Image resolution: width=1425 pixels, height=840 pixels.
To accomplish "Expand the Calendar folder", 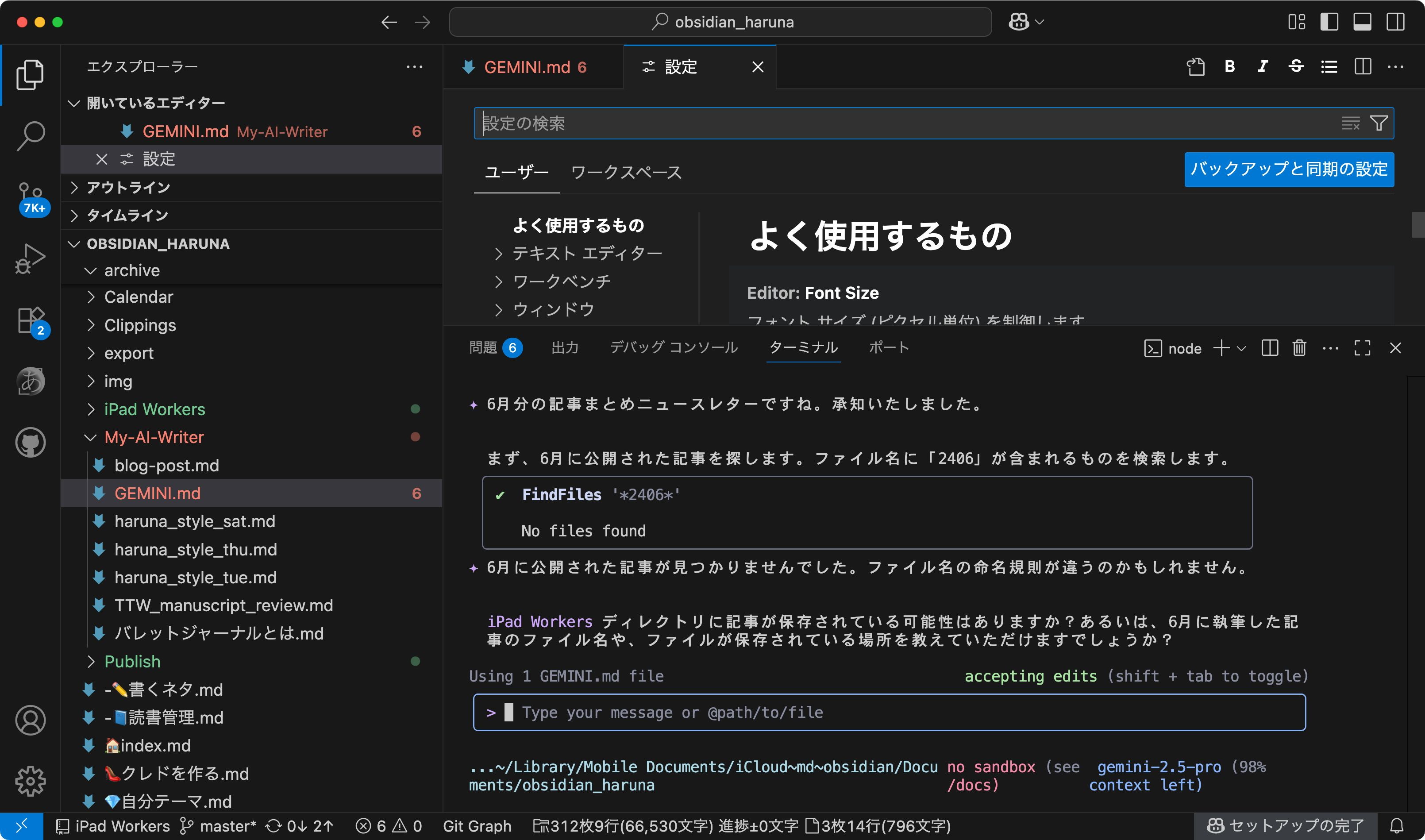I will tap(139, 297).
